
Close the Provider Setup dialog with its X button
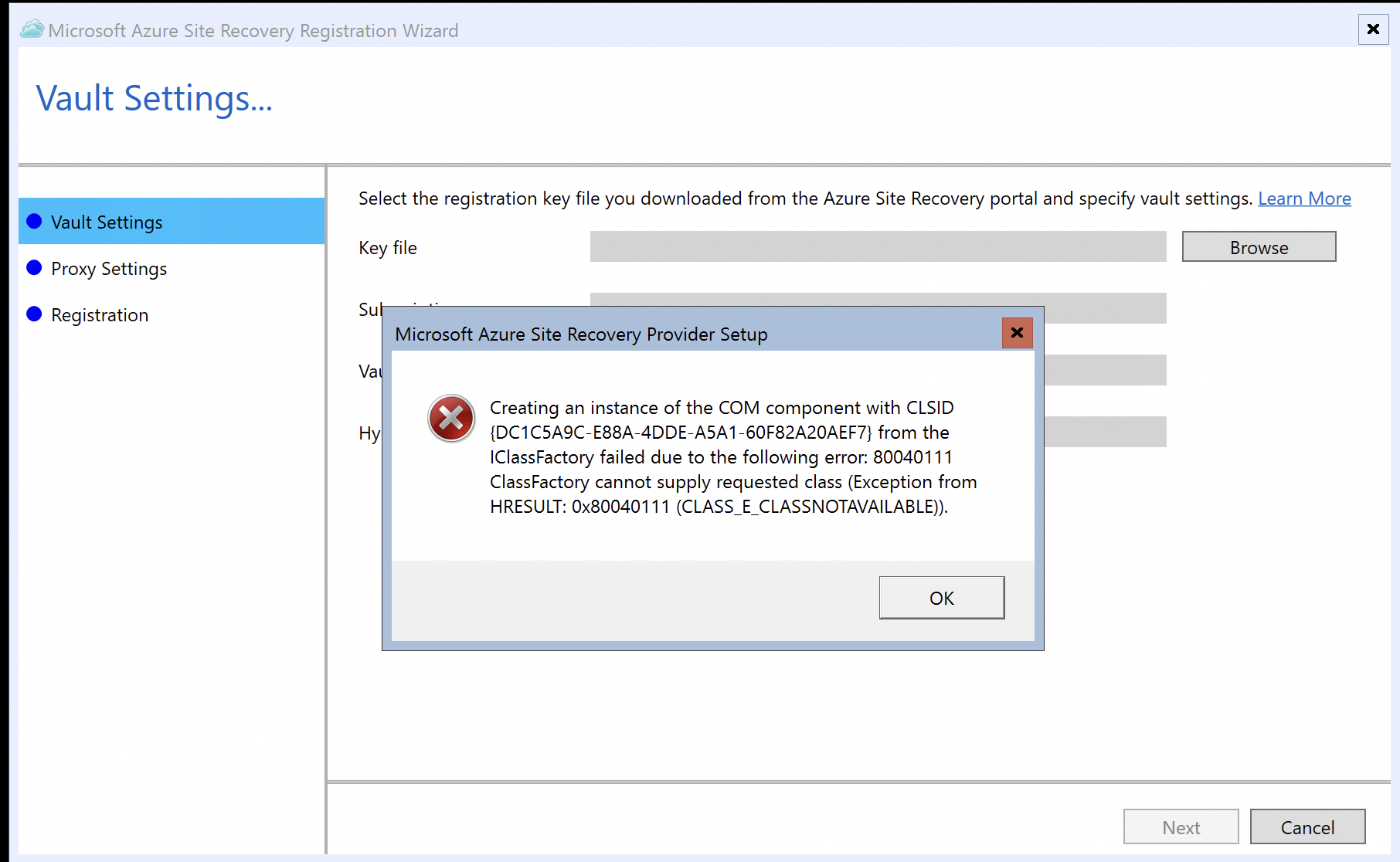[1017, 333]
